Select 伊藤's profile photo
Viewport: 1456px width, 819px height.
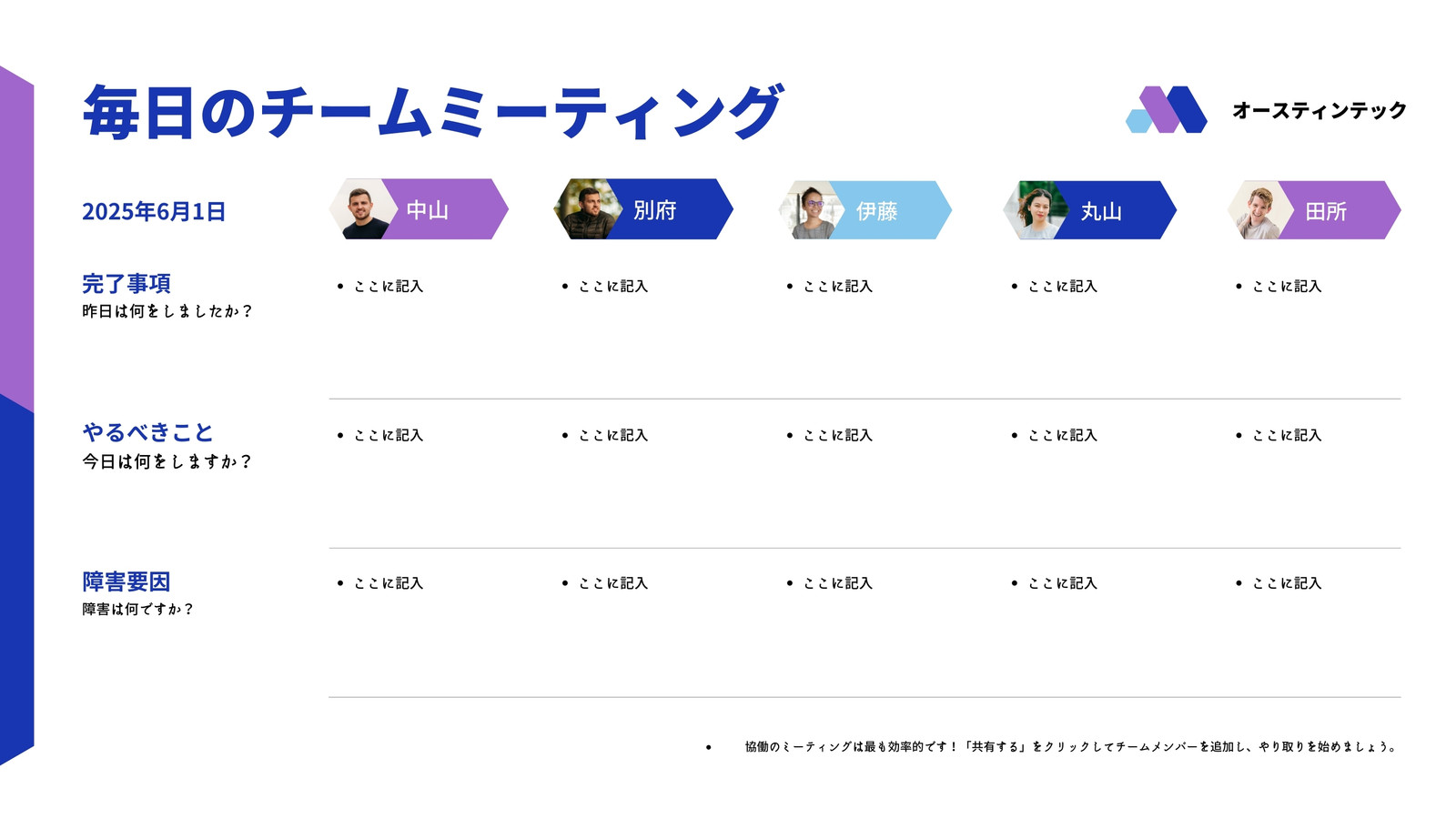point(812,210)
